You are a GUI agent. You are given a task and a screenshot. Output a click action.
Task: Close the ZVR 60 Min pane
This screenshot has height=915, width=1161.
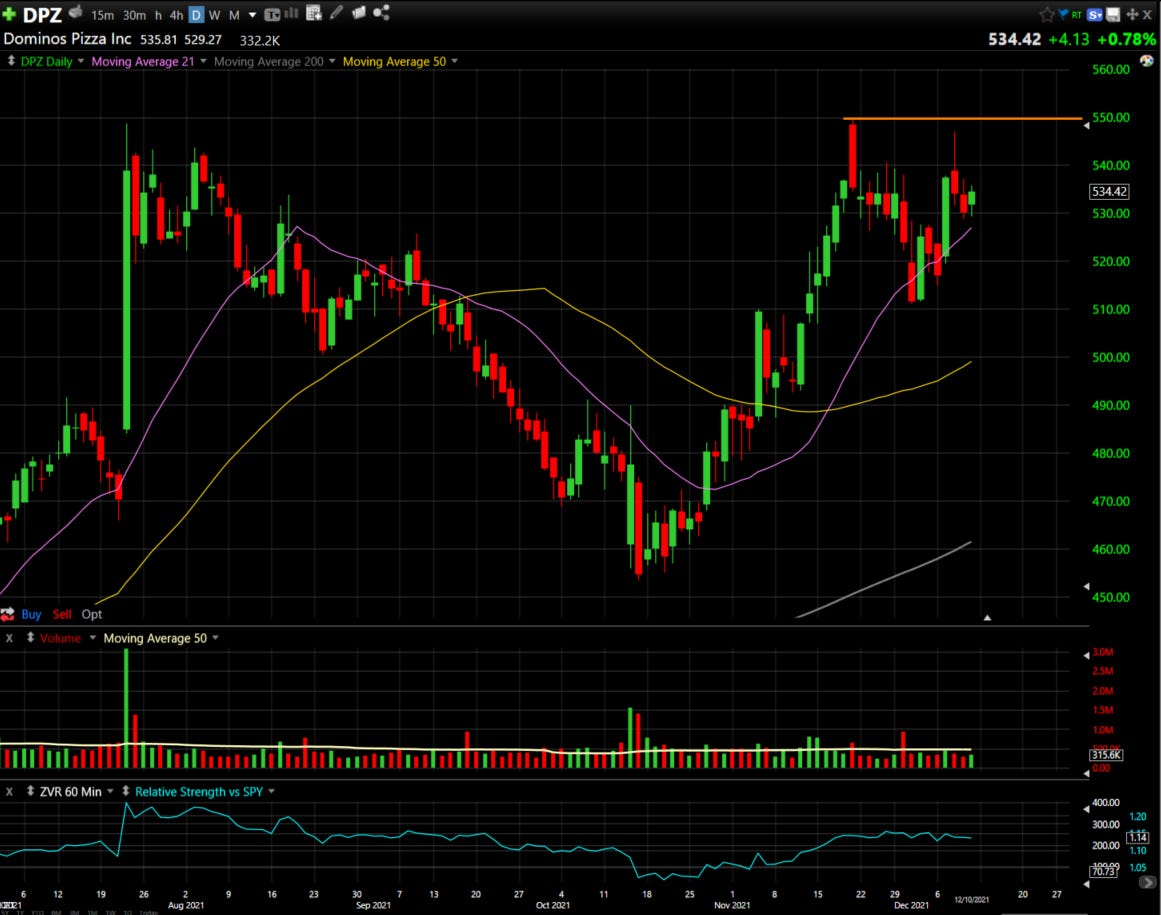(x=10, y=792)
